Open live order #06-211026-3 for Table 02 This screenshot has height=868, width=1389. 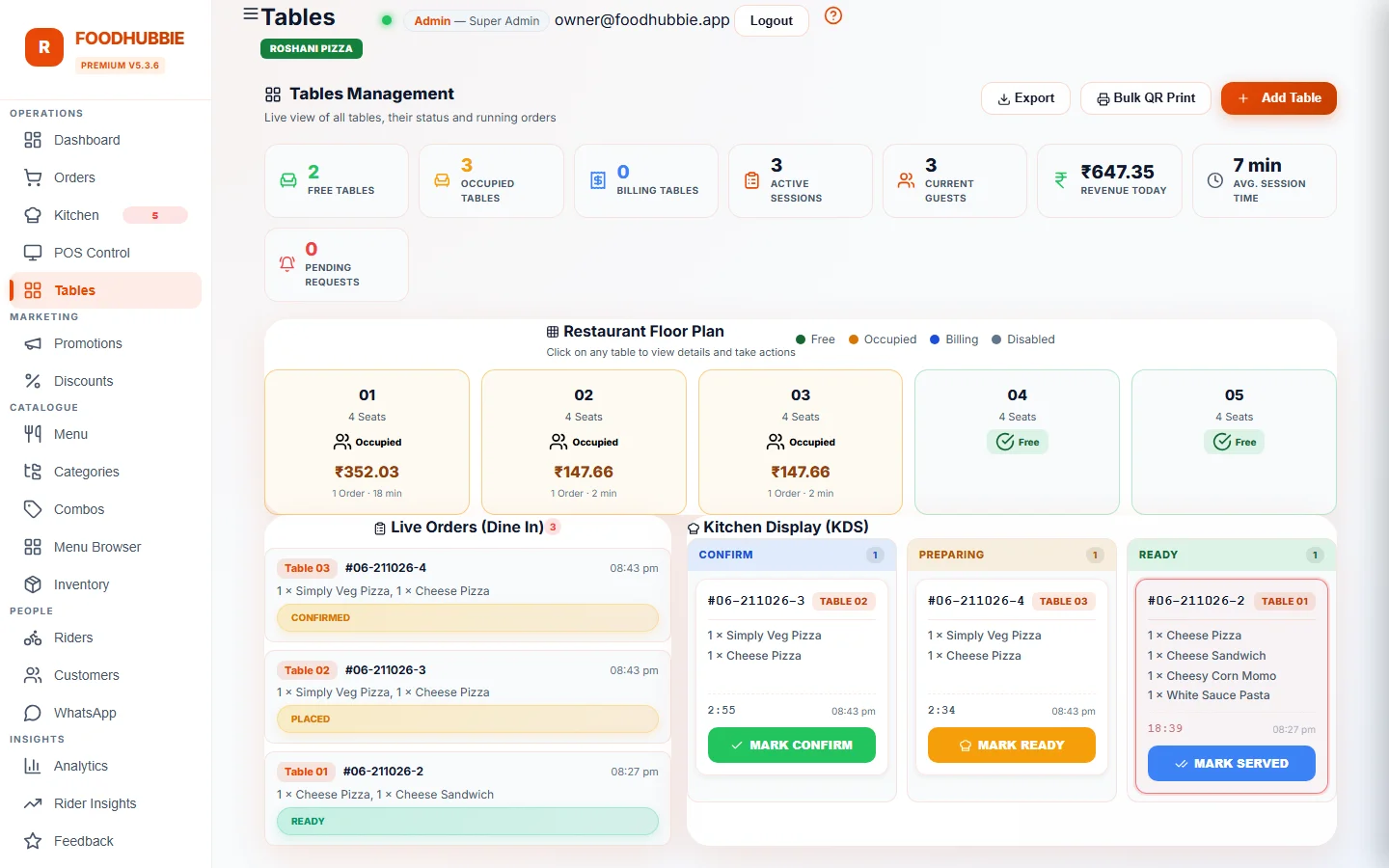pos(468,697)
